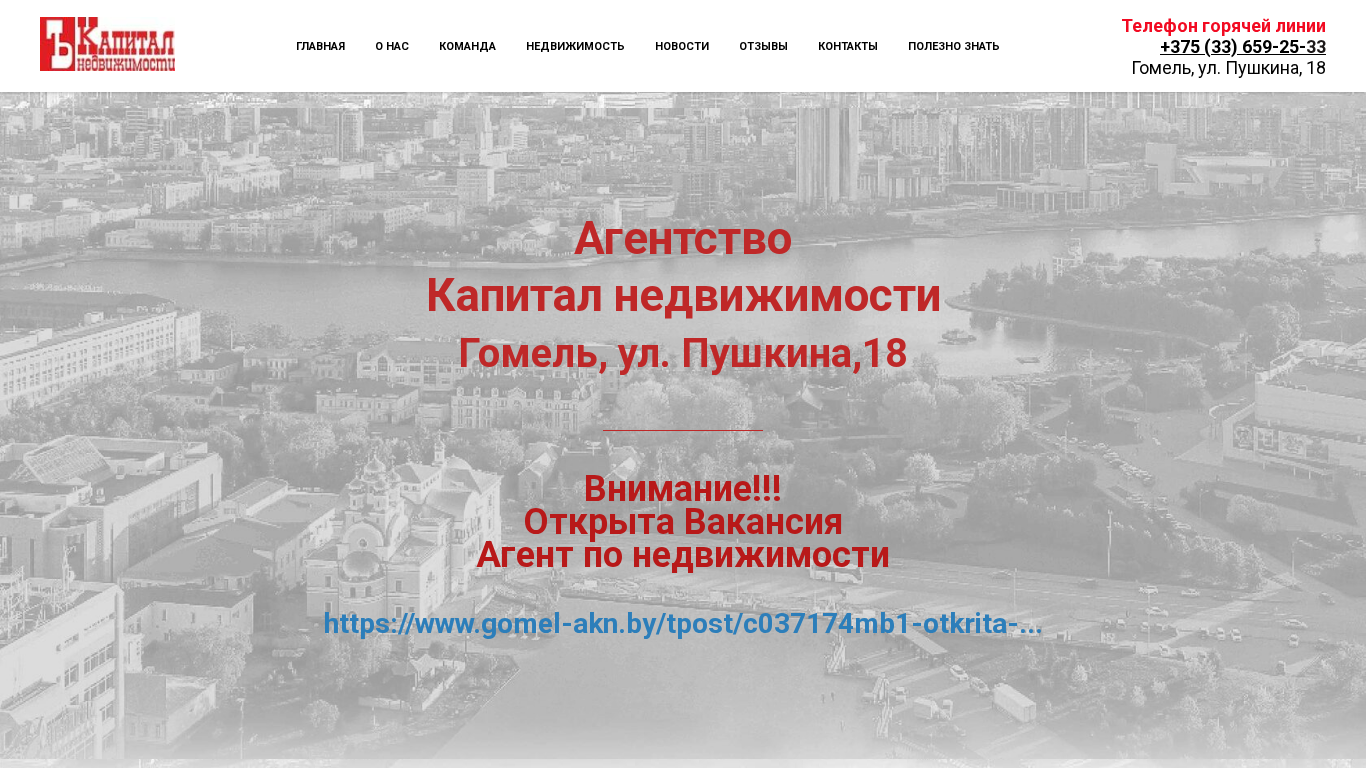Open the gomel-akn.by vacancy link
The image size is (1366, 768).
[x=683, y=624]
